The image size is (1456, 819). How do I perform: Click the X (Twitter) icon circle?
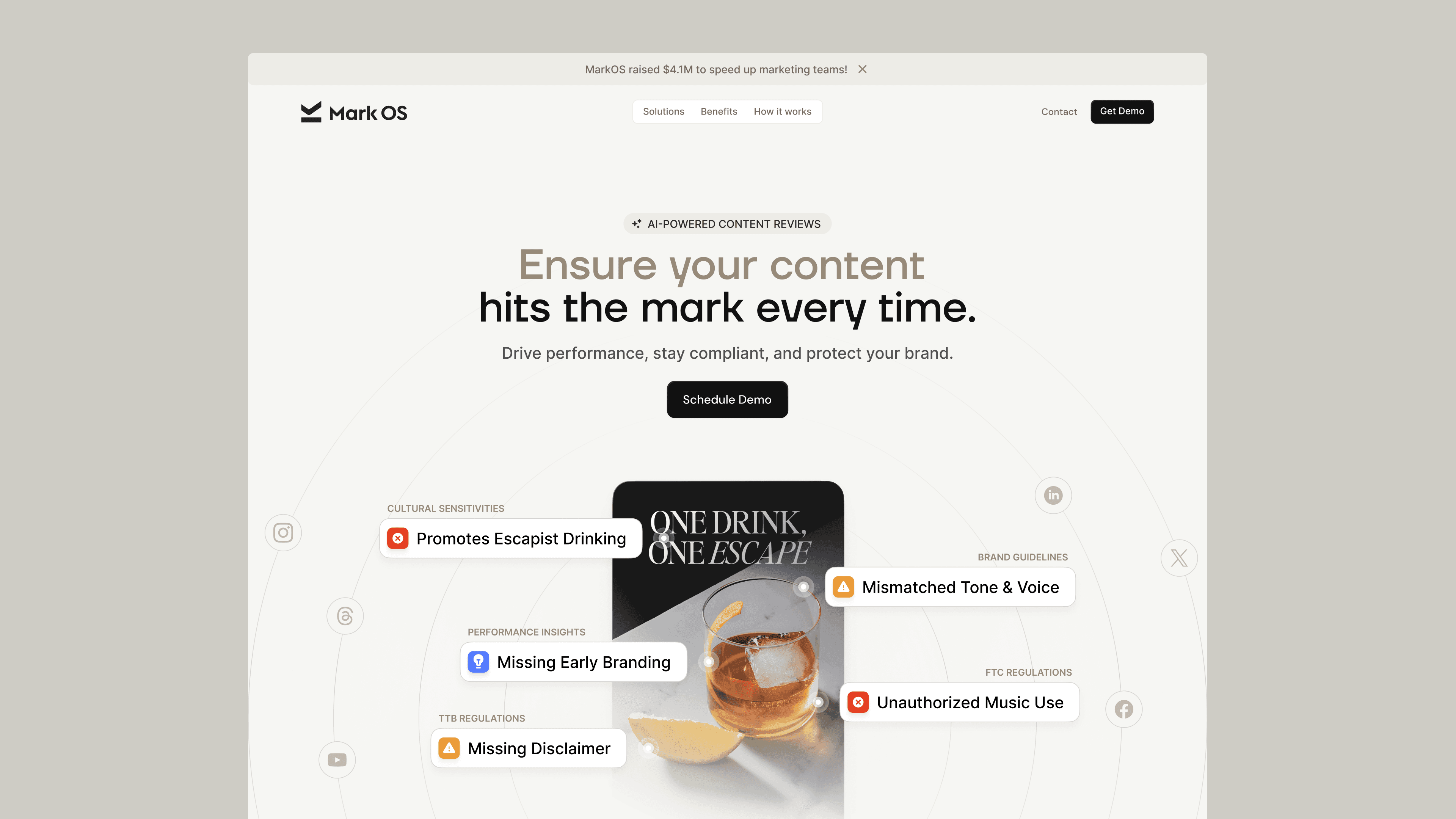pos(1179,558)
